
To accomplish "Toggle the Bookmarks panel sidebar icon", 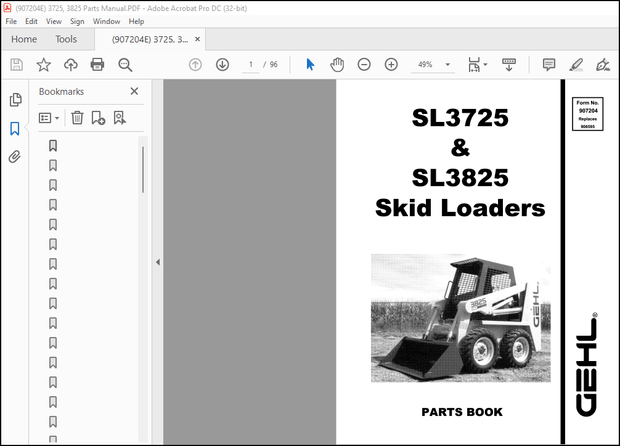I will point(15,129).
